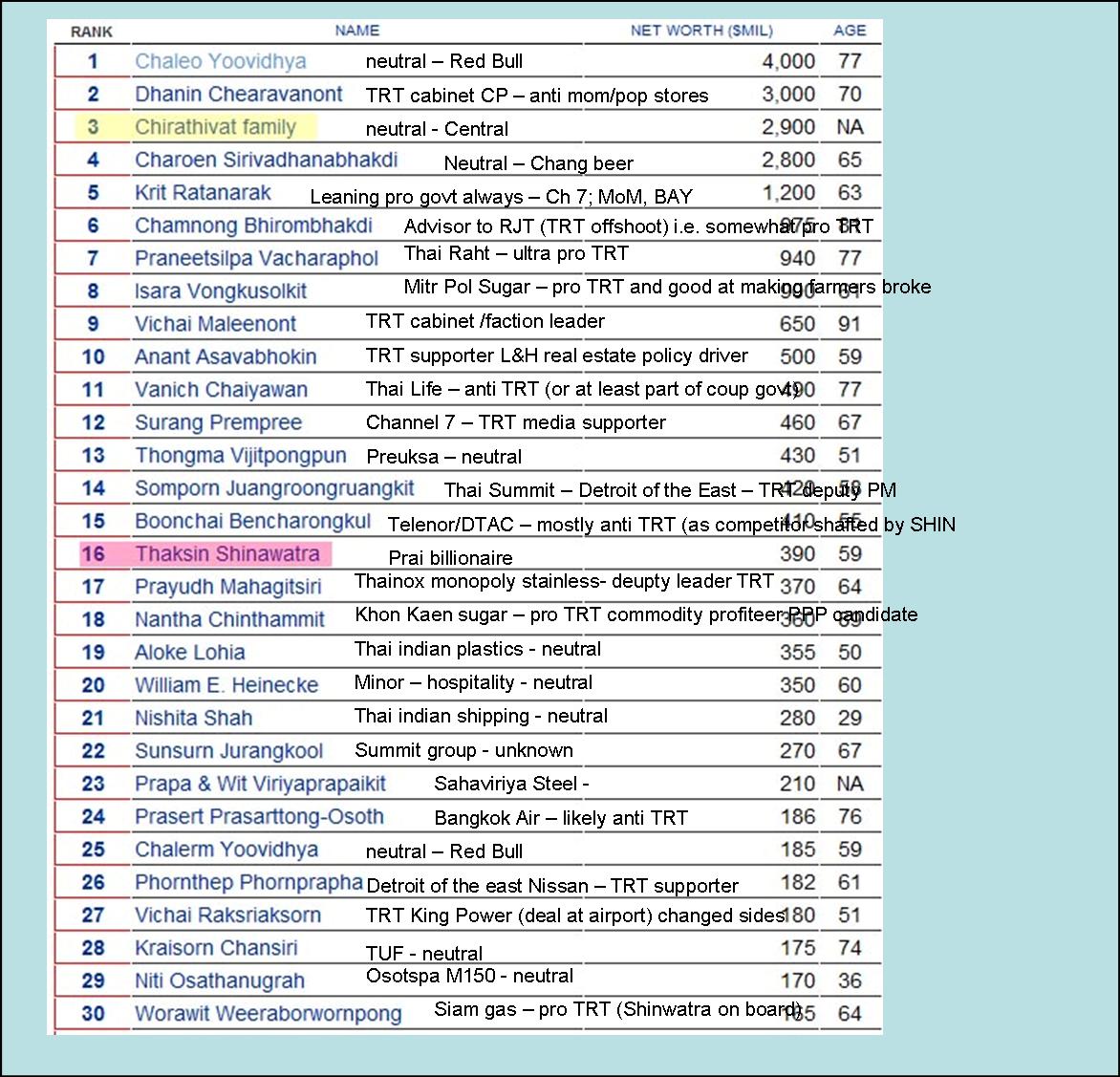Click the Vichai Maleenont name link
Screen dimensions: 1120x1077
[x=215, y=324]
